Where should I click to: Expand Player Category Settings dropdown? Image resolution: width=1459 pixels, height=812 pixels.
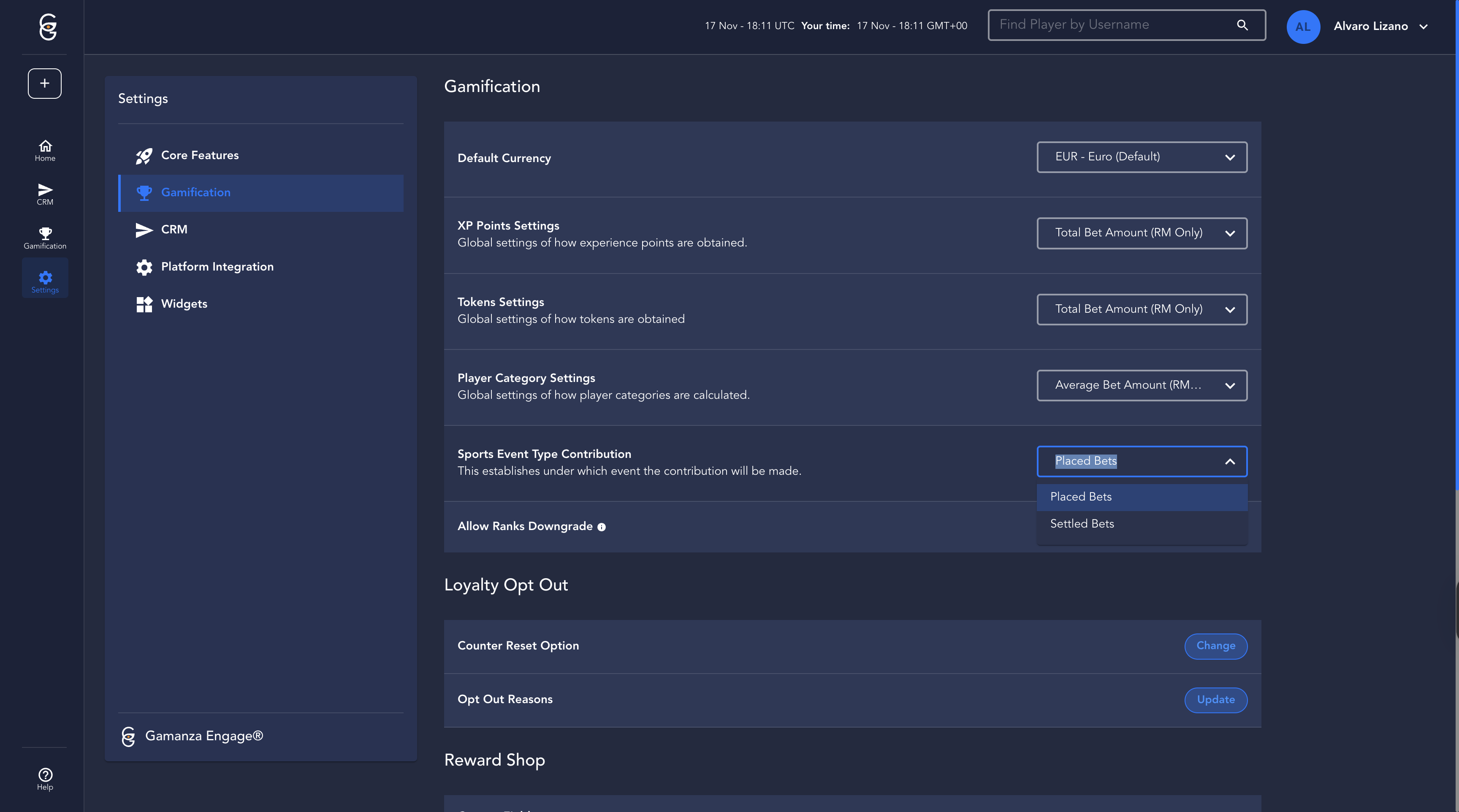[1141, 385]
